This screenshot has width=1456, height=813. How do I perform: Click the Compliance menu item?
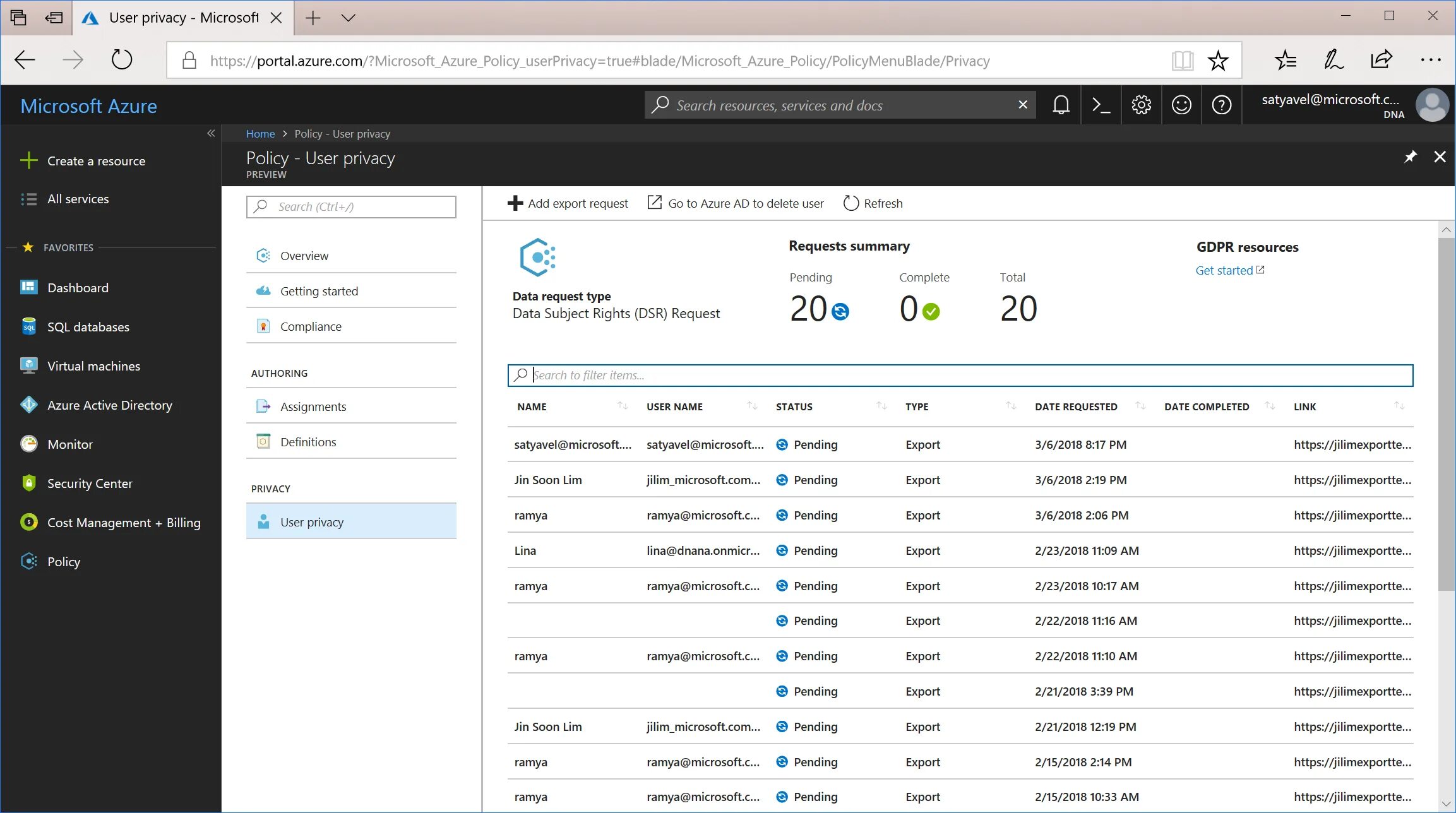pyautogui.click(x=311, y=326)
